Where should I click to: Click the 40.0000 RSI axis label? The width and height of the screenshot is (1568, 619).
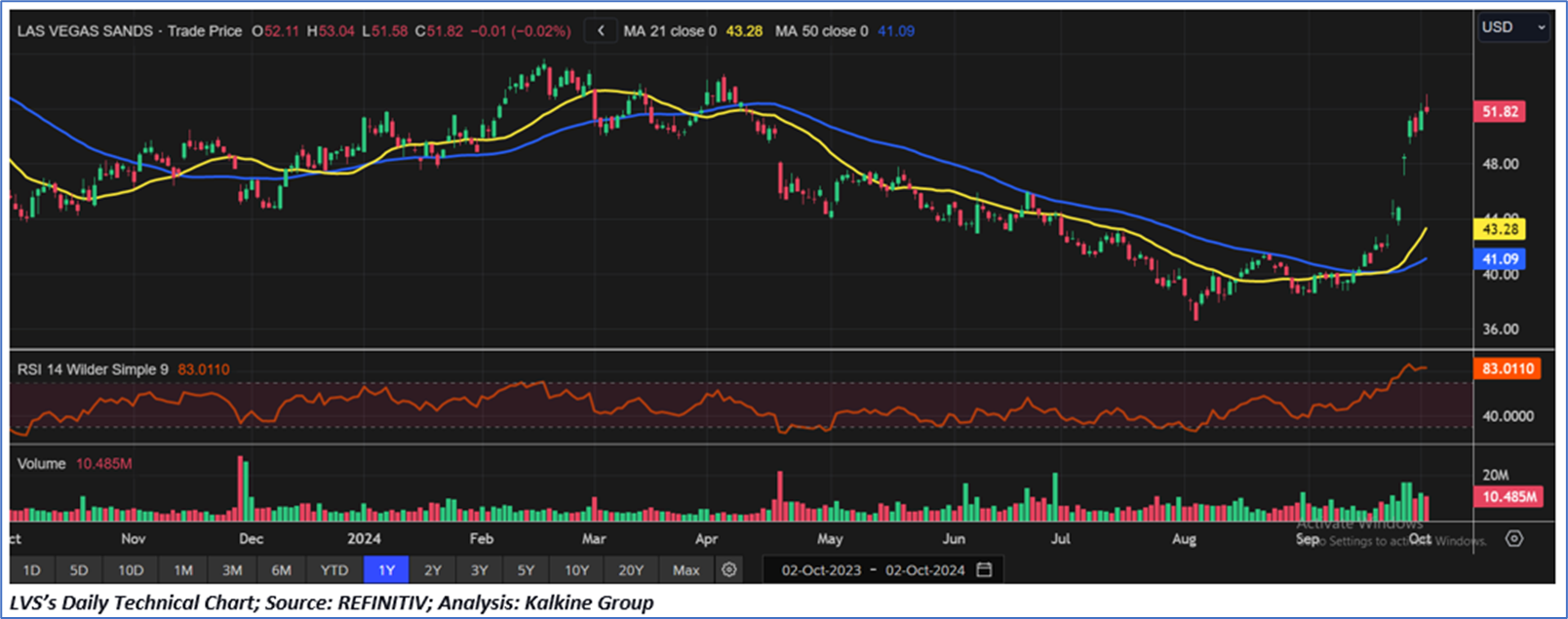point(1509,416)
